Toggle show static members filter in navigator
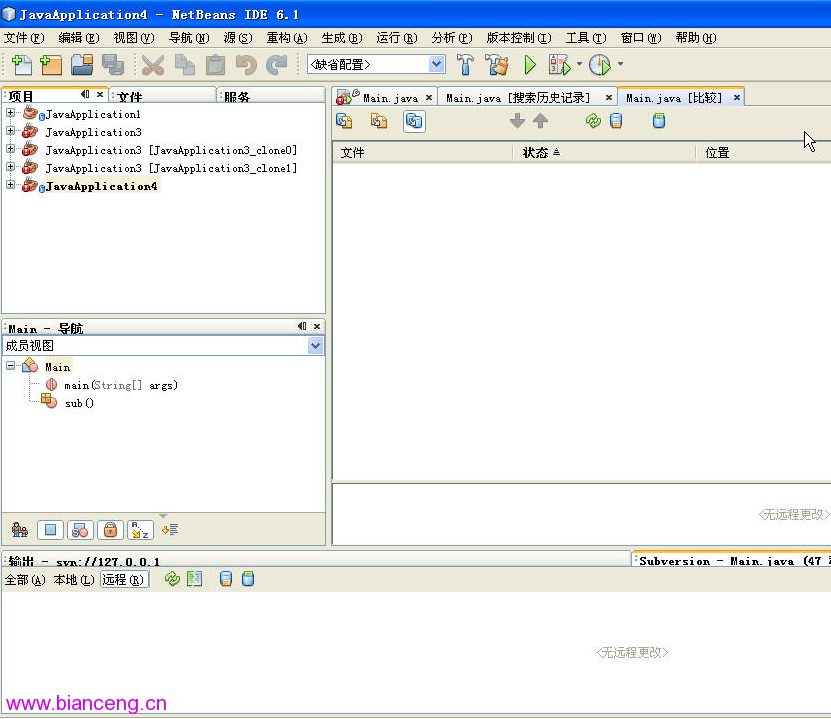 80,529
